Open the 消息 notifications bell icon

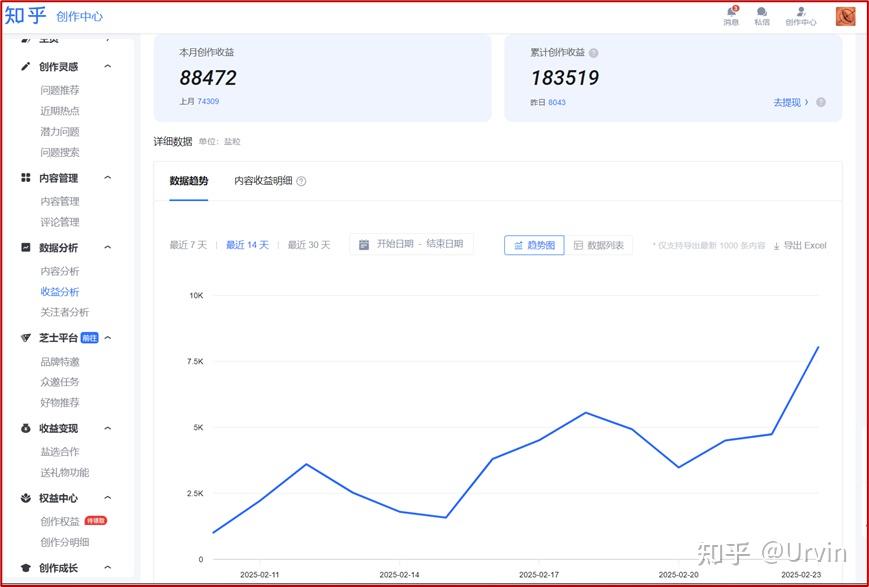[732, 12]
